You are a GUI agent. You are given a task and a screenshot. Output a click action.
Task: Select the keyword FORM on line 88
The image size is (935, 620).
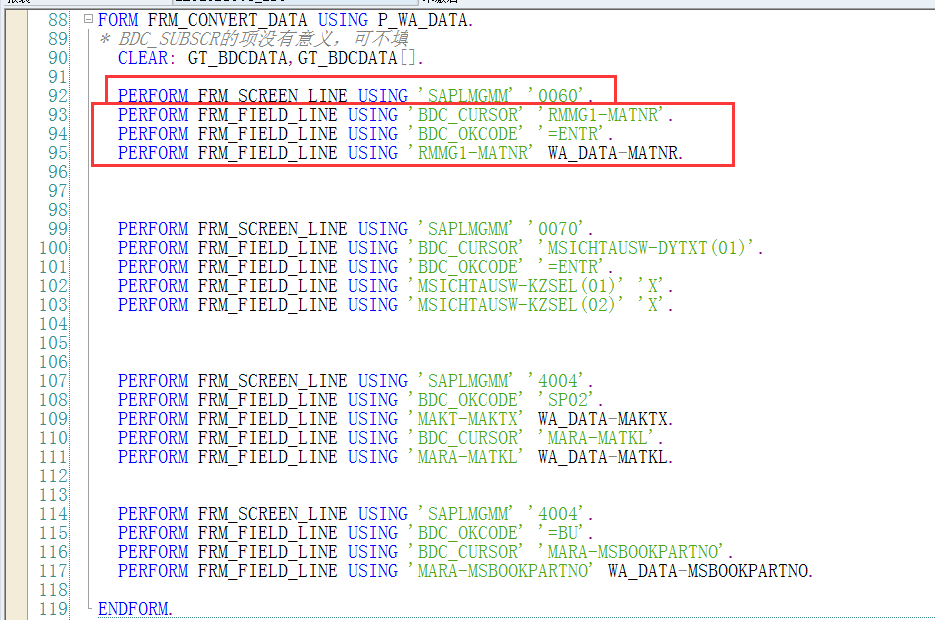click(117, 19)
